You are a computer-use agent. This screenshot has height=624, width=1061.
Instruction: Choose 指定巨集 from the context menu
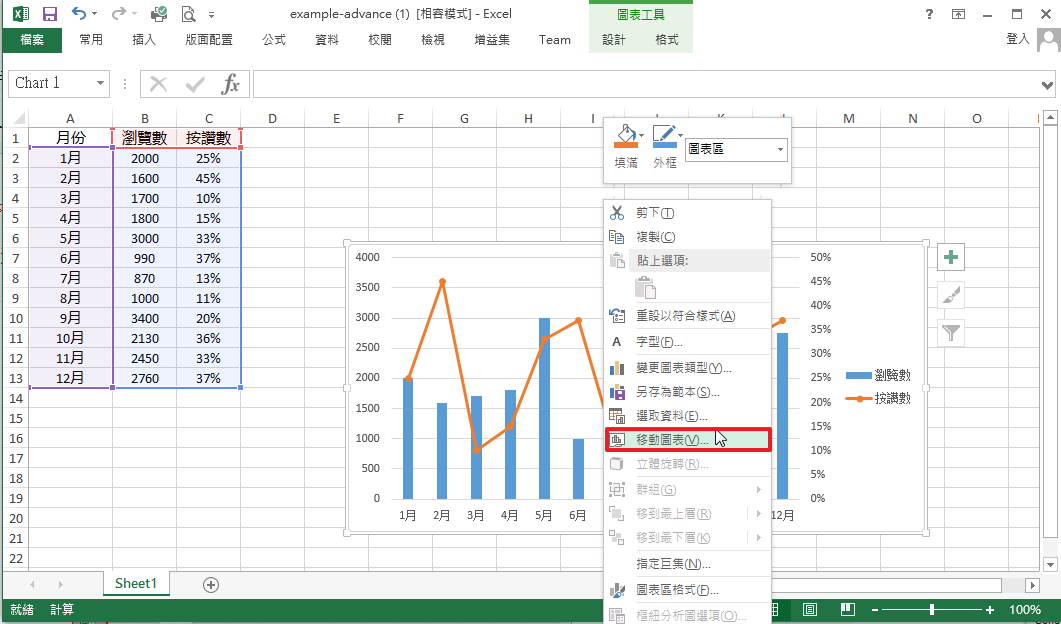pyautogui.click(x=687, y=564)
